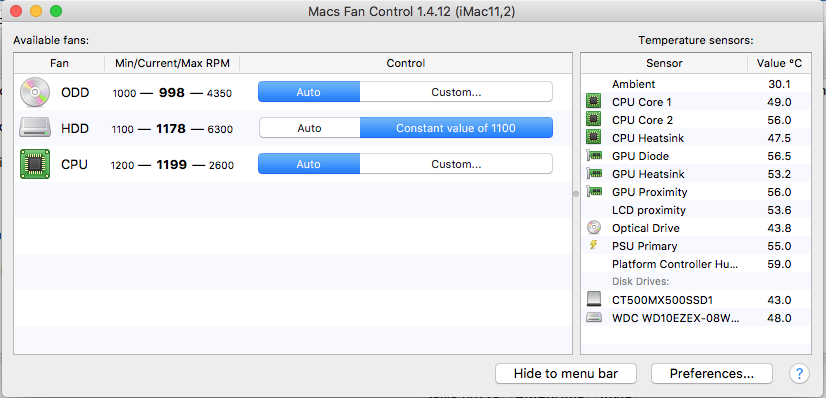826x398 pixels.
Task: Set CPU fan control to Auto
Action: point(309,164)
